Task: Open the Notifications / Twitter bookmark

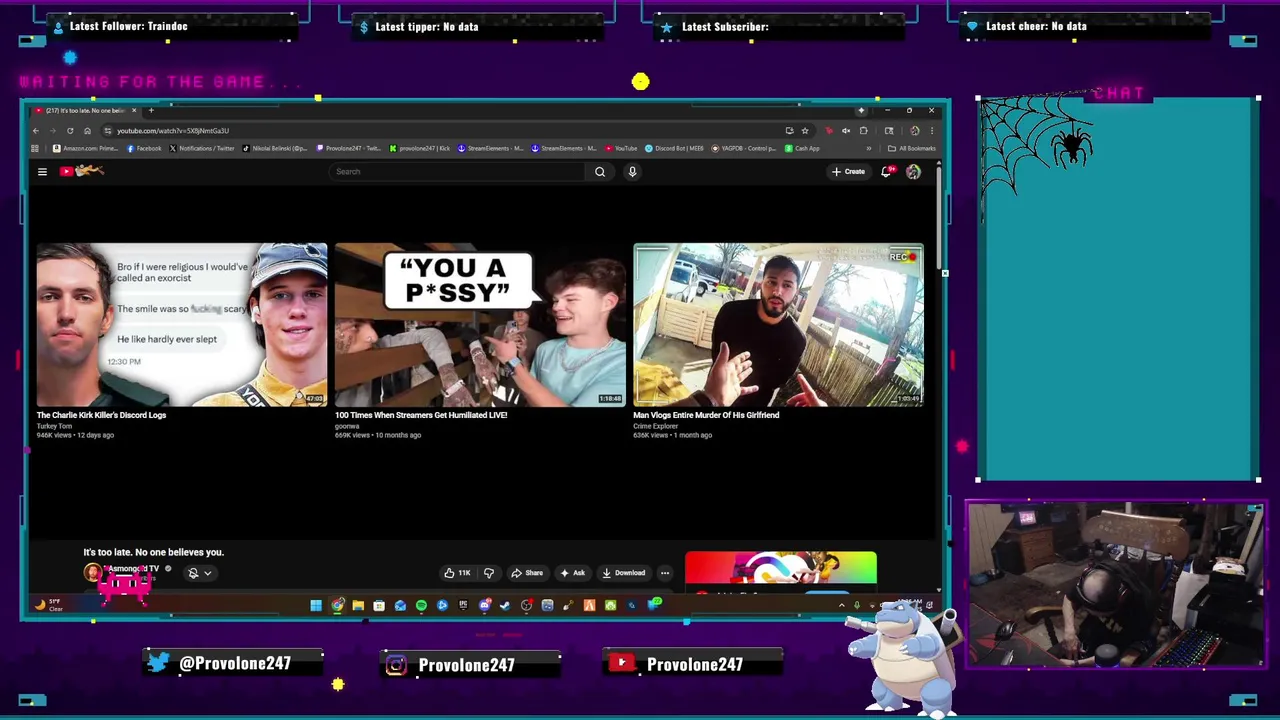Action: pos(202,148)
